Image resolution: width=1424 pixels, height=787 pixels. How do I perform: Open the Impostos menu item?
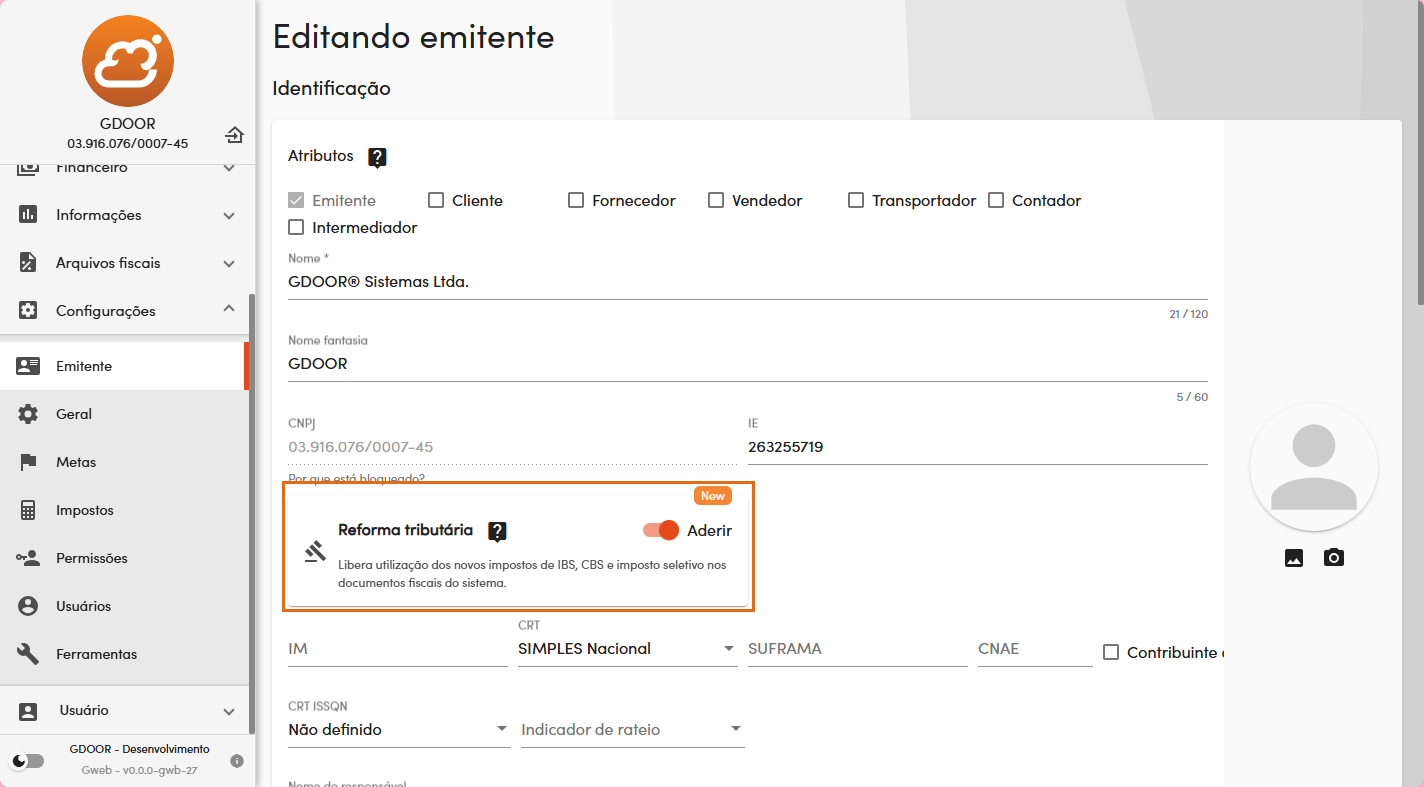pos(124,510)
